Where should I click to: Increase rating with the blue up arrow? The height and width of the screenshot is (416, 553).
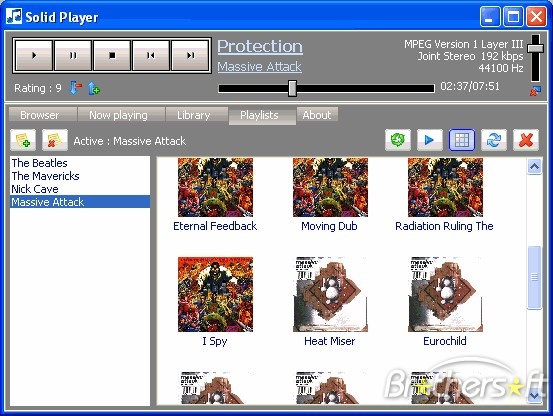(x=93, y=88)
